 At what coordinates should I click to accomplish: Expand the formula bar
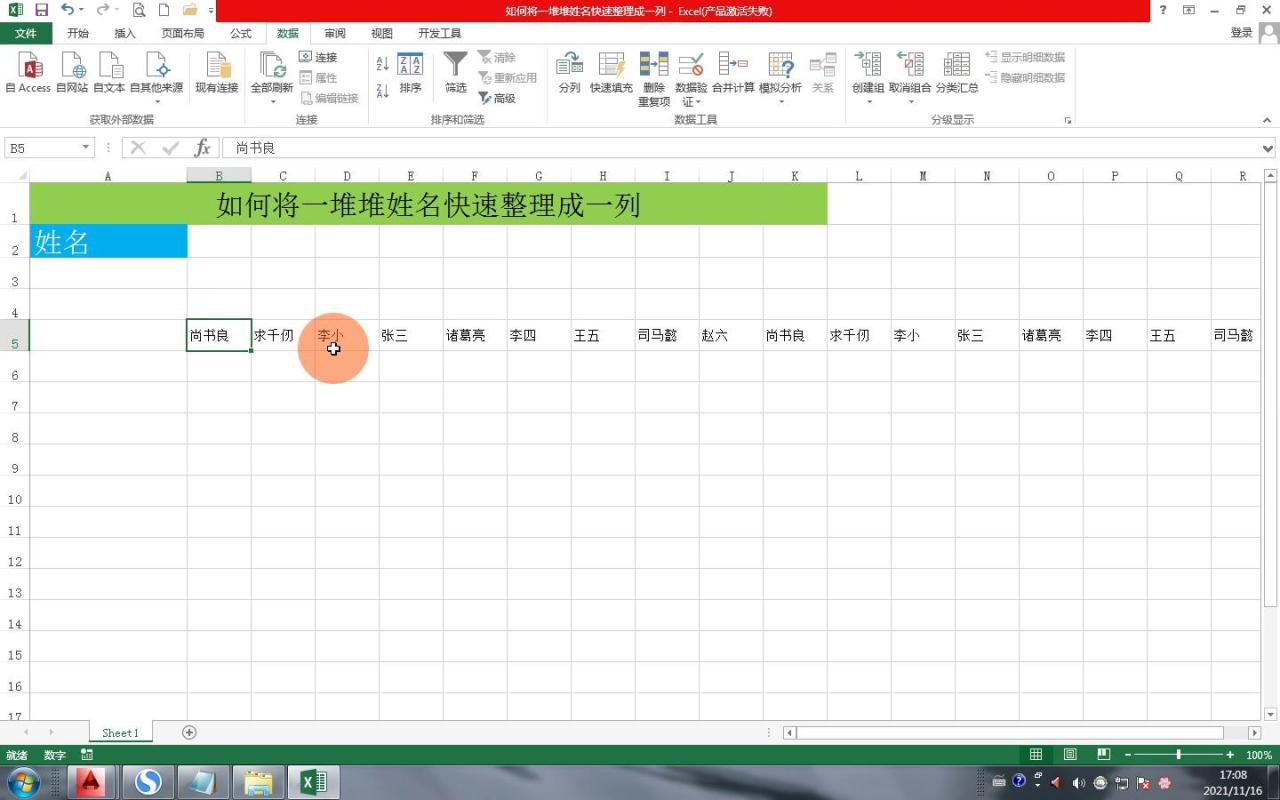[1268, 148]
